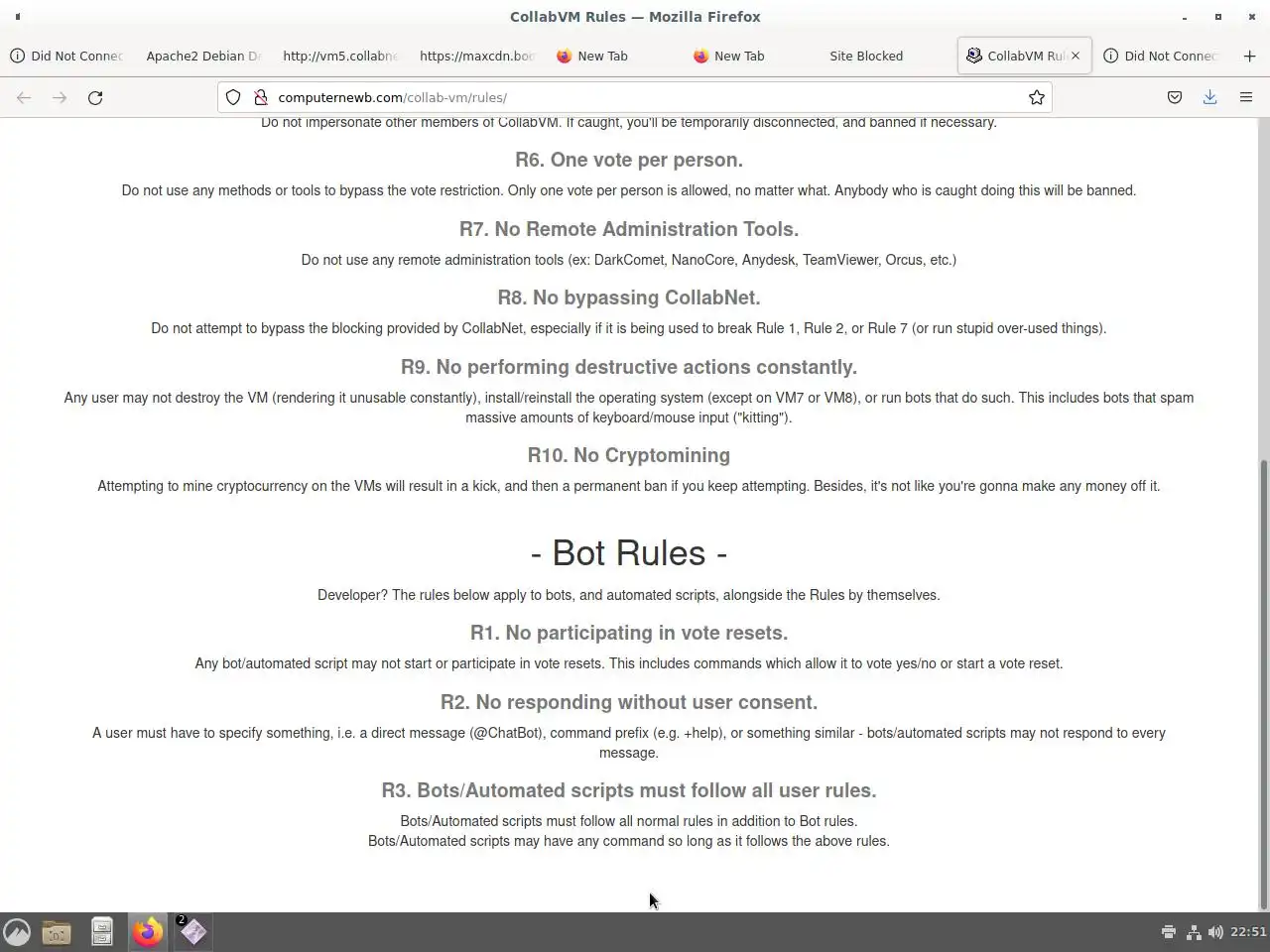This screenshot has width=1270, height=952.
Task: Click heading R1. No participating in vote resets.
Action: coord(629,633)
